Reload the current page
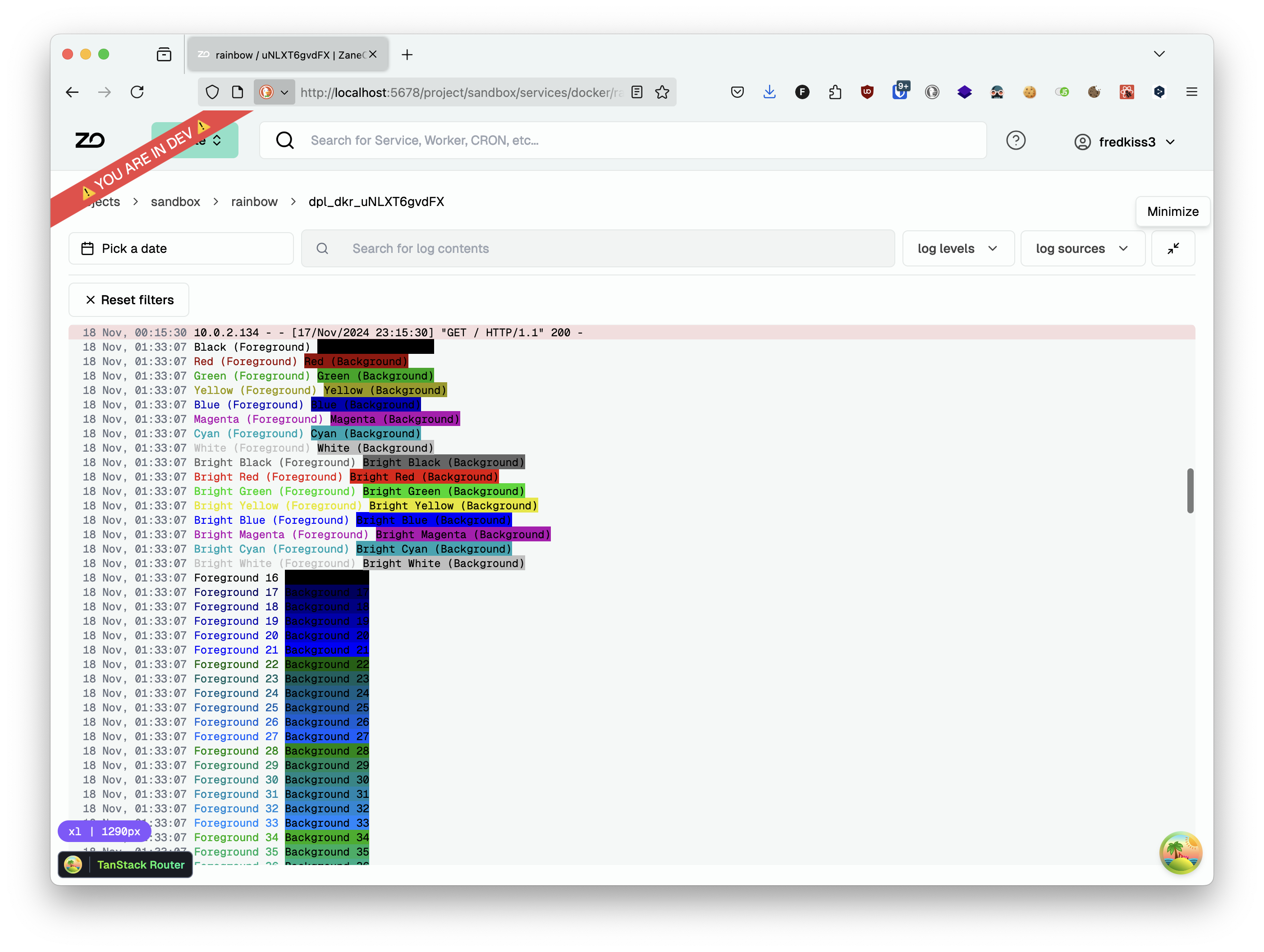 [137, 92]
